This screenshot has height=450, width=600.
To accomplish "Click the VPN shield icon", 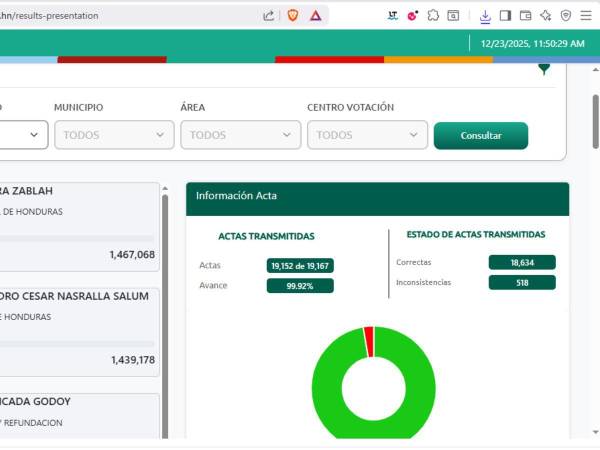I will pos(566,16).
